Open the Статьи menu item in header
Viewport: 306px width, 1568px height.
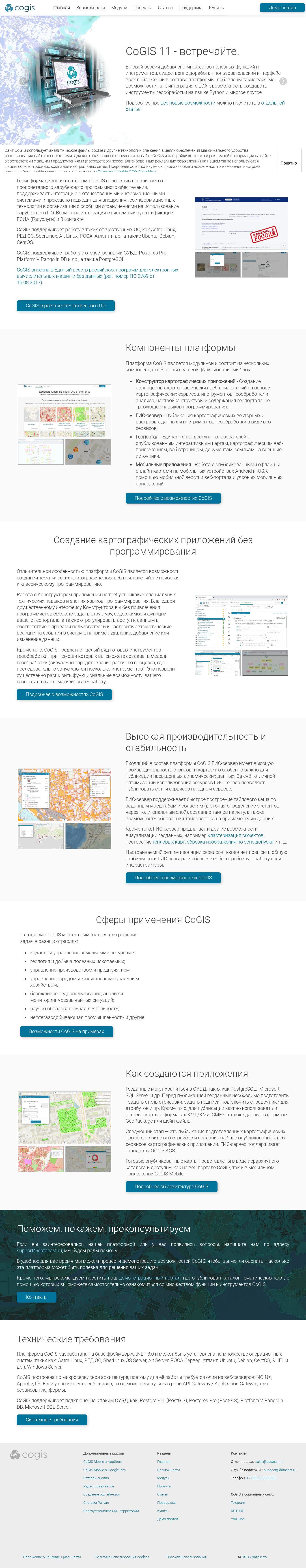(165, 8)
